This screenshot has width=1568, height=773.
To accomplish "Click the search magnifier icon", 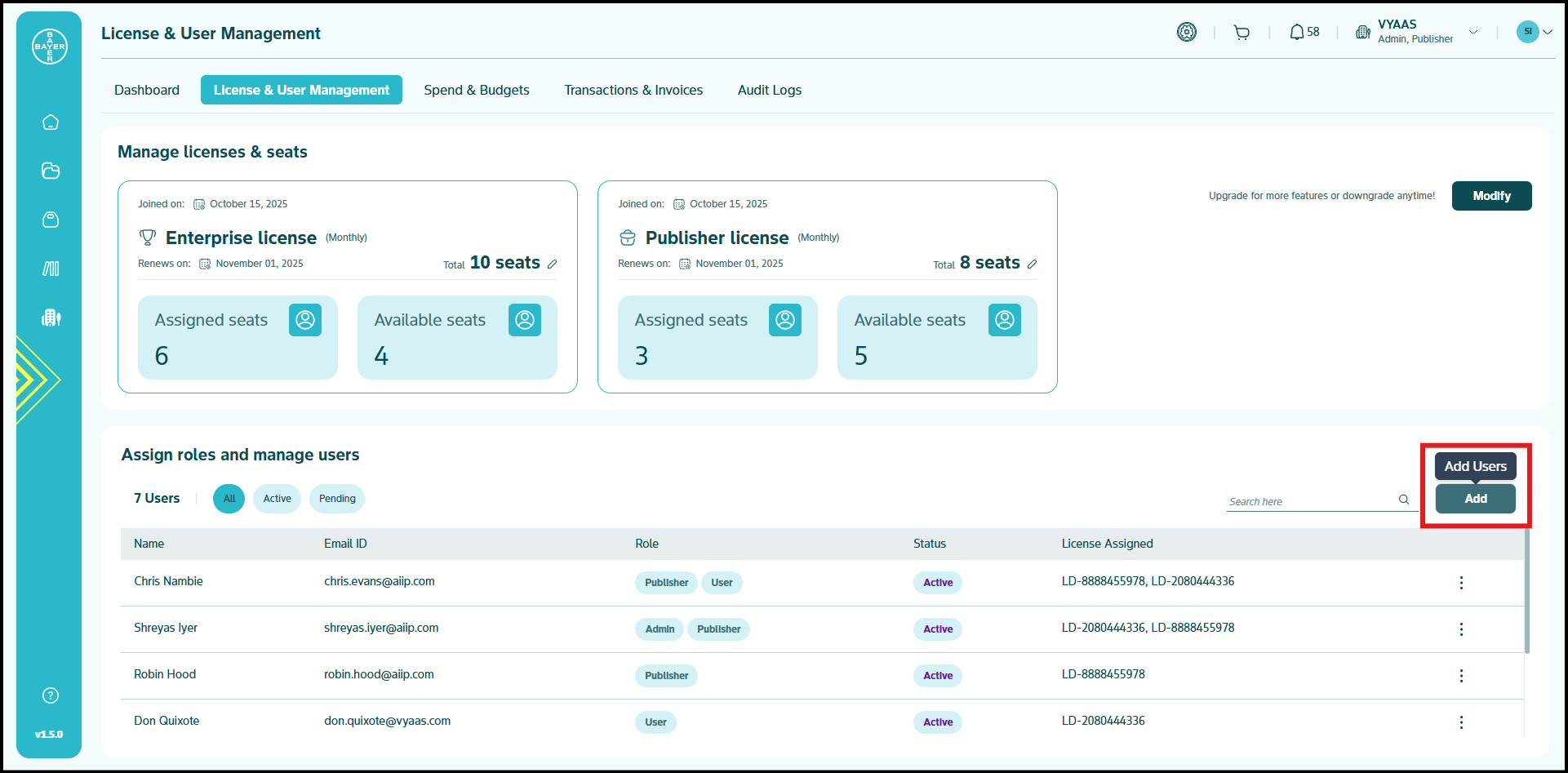I will pos(1404,500).
